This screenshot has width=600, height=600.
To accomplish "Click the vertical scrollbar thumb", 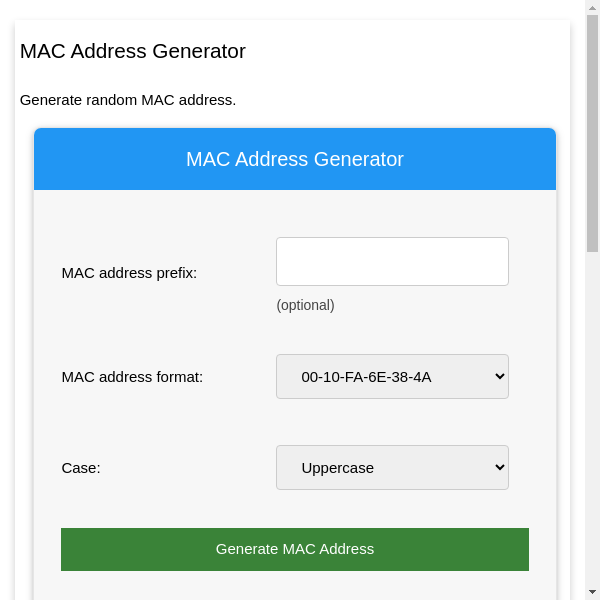I will click(592, 130).
